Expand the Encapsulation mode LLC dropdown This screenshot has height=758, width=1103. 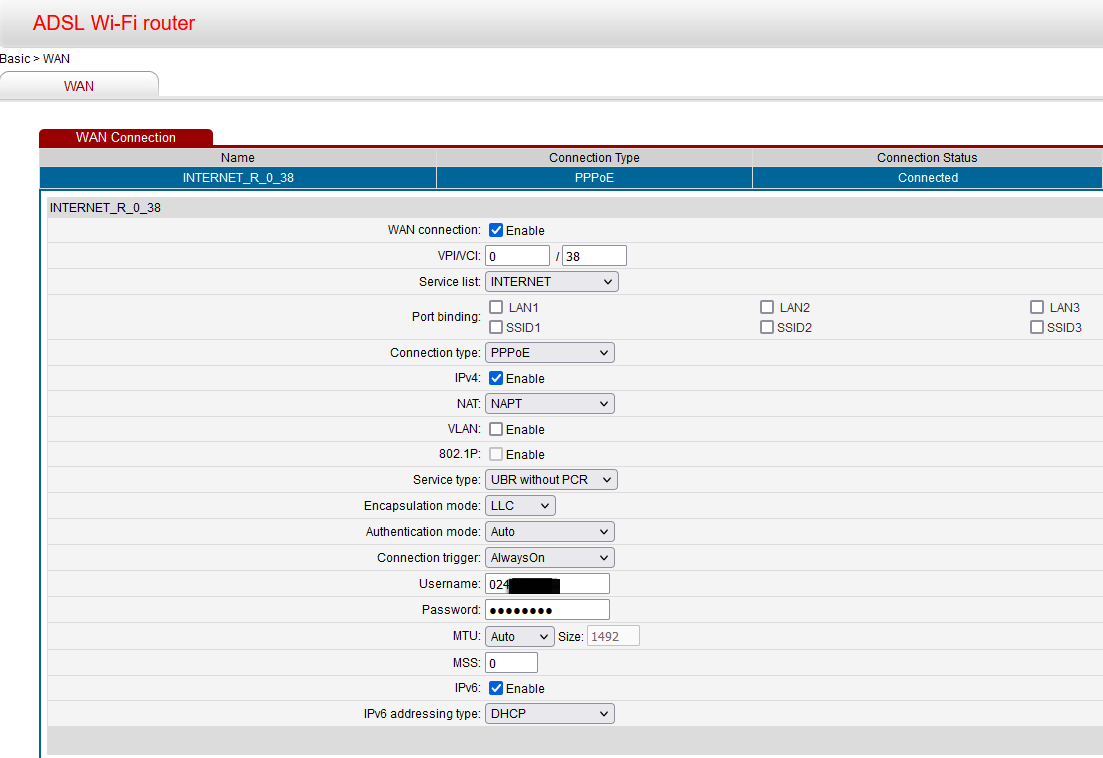[520, 506]
